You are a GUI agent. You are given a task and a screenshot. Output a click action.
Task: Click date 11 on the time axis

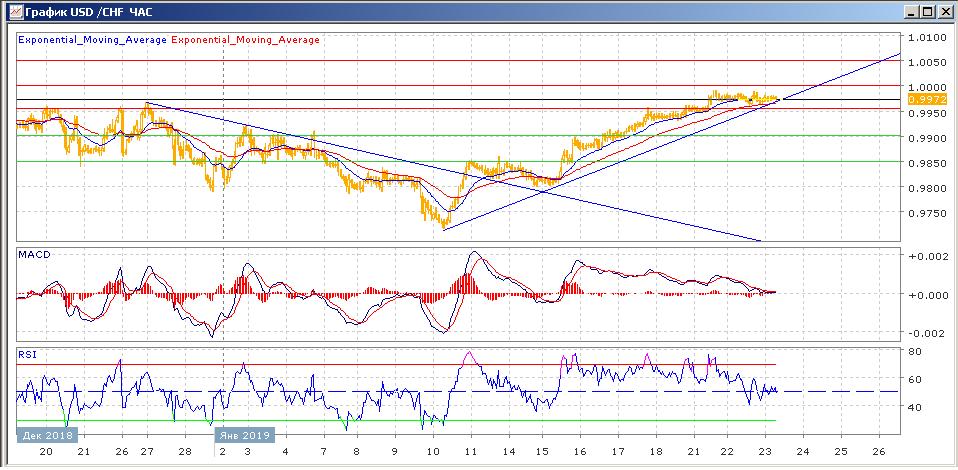[x=471, y=452]
